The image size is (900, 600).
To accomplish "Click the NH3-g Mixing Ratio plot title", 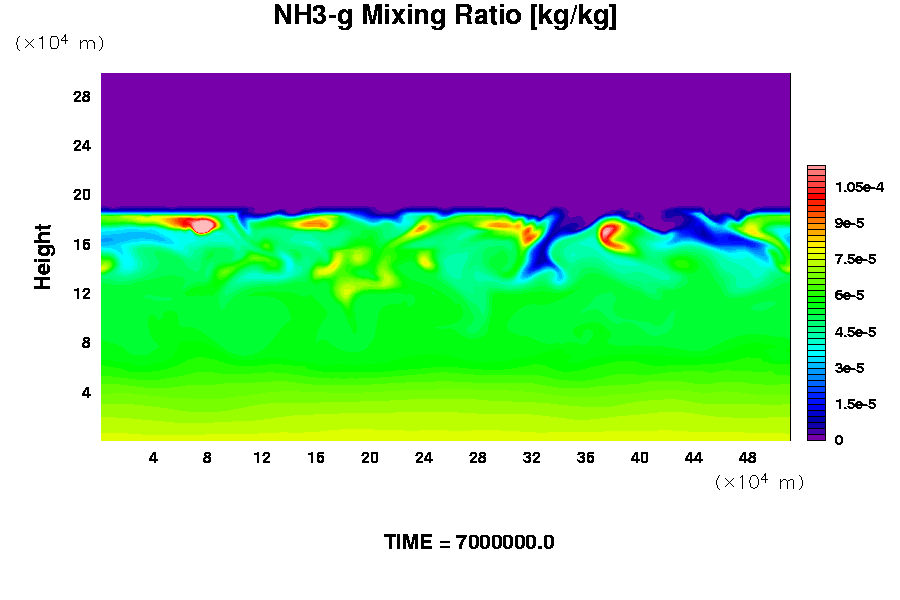I will [x=445, y=17].
